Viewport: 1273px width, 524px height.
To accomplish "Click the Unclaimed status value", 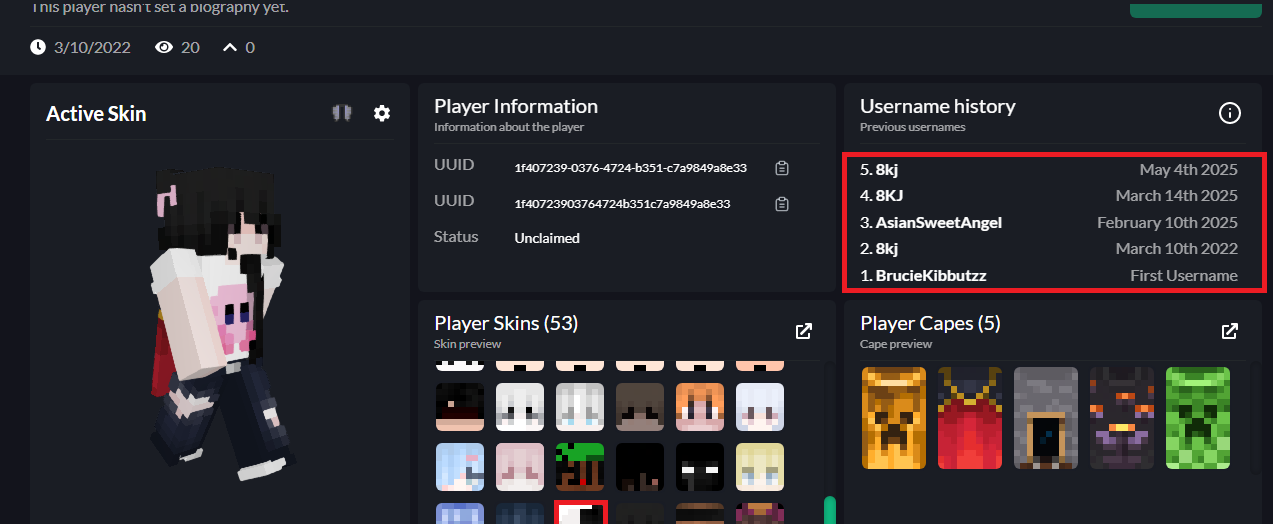I will (x=547, y=238).
